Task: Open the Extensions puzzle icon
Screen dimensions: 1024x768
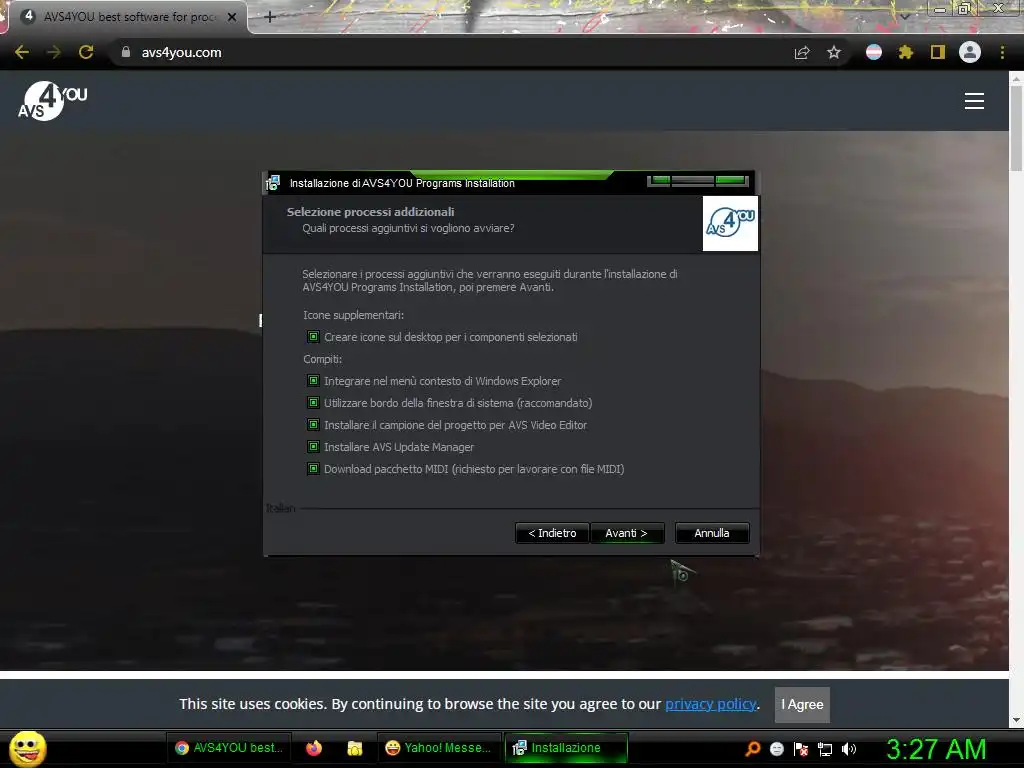Action: (906, 52)
